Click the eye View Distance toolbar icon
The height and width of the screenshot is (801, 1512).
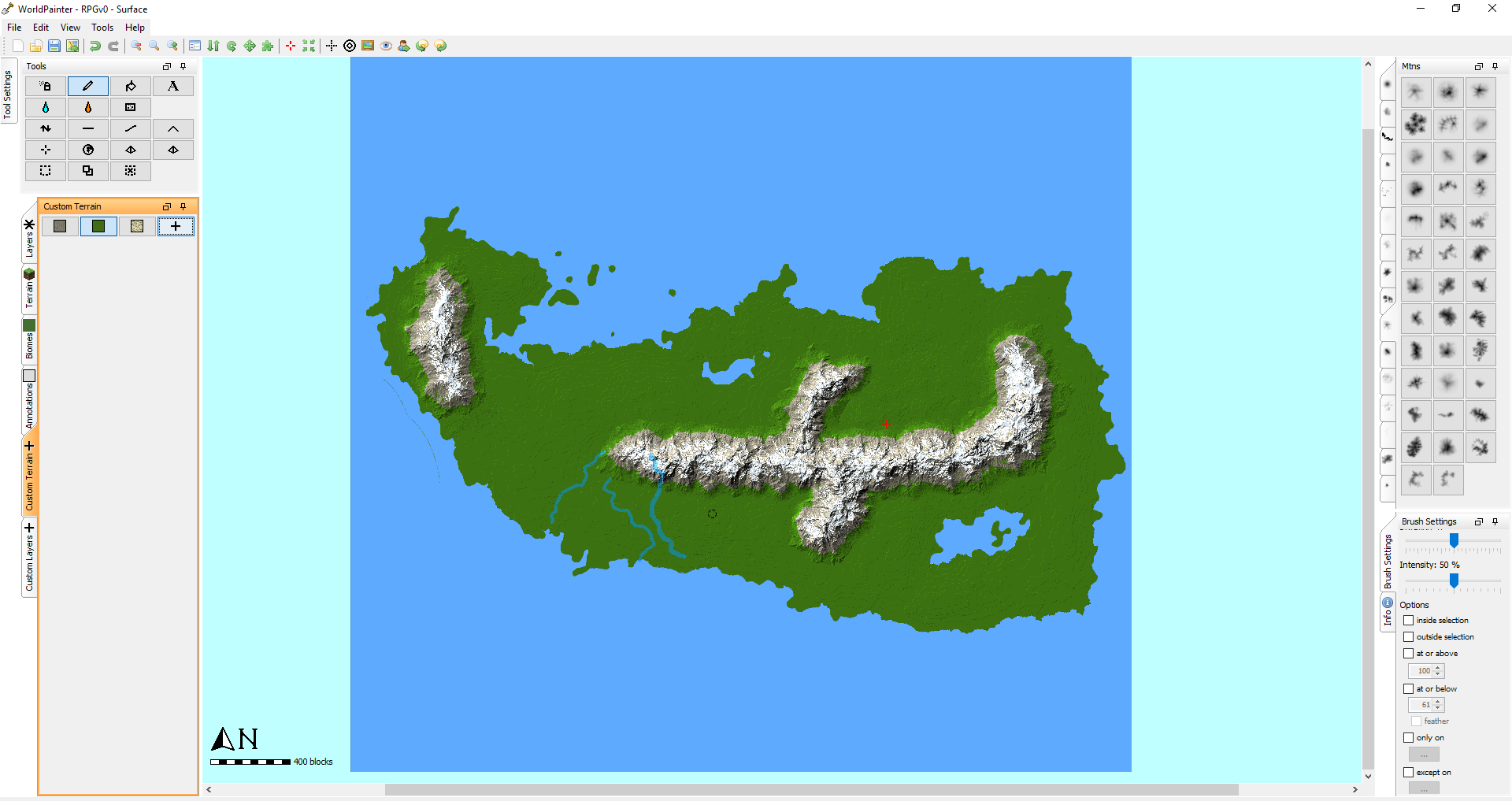point(386,46)
